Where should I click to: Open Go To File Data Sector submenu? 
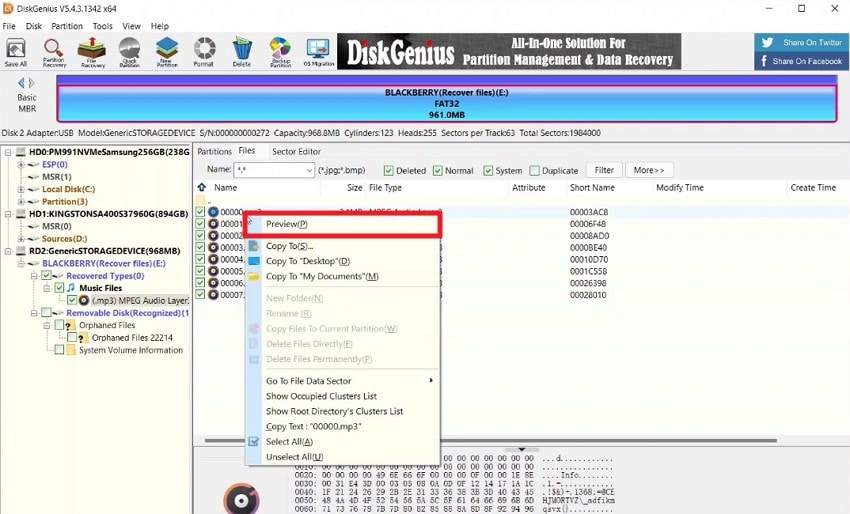[343, 381]
